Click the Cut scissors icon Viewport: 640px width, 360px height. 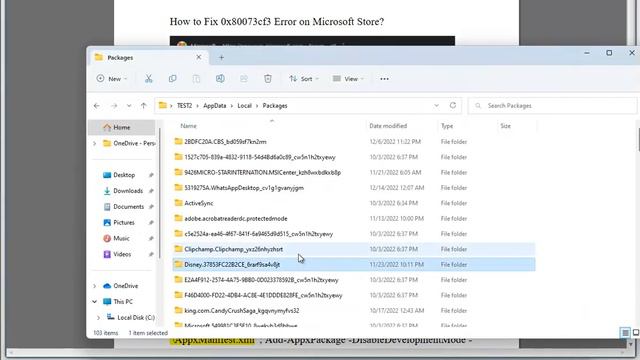click(x=149, y=79)
